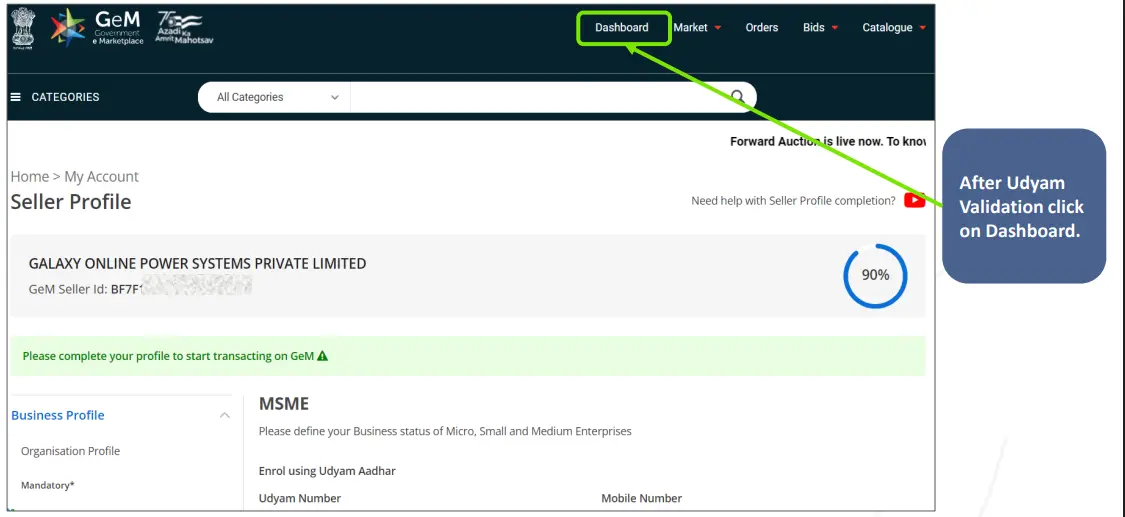The height and width of the screenshot is (517, 1125).
Task: Open the All Categories combo box
Action: point(274,97)
